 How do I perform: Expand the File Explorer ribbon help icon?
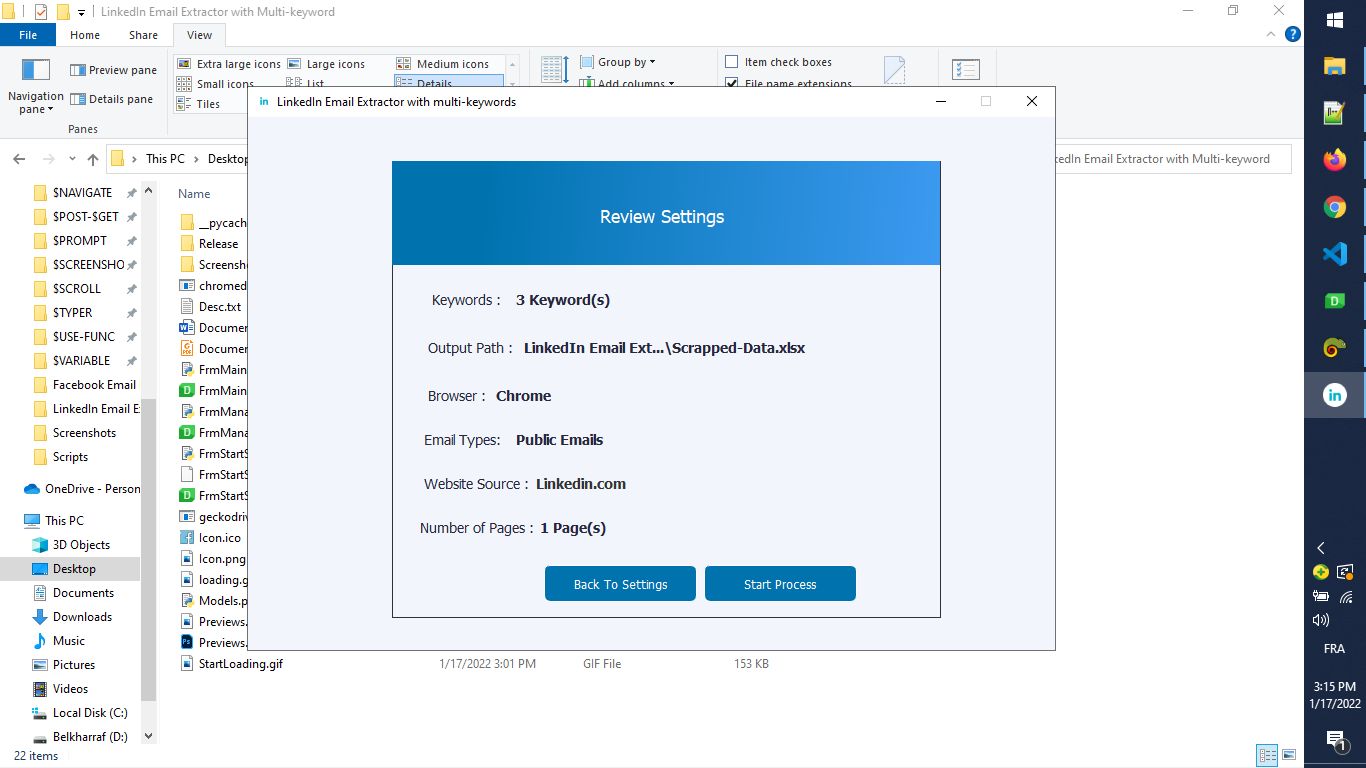(x=1292, y=34)
